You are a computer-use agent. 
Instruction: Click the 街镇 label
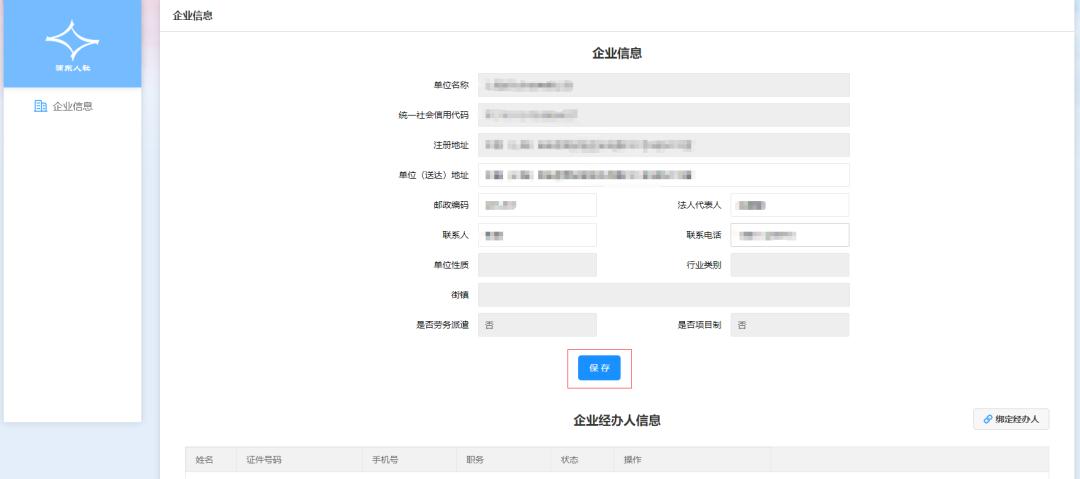(x=460, y=295)
